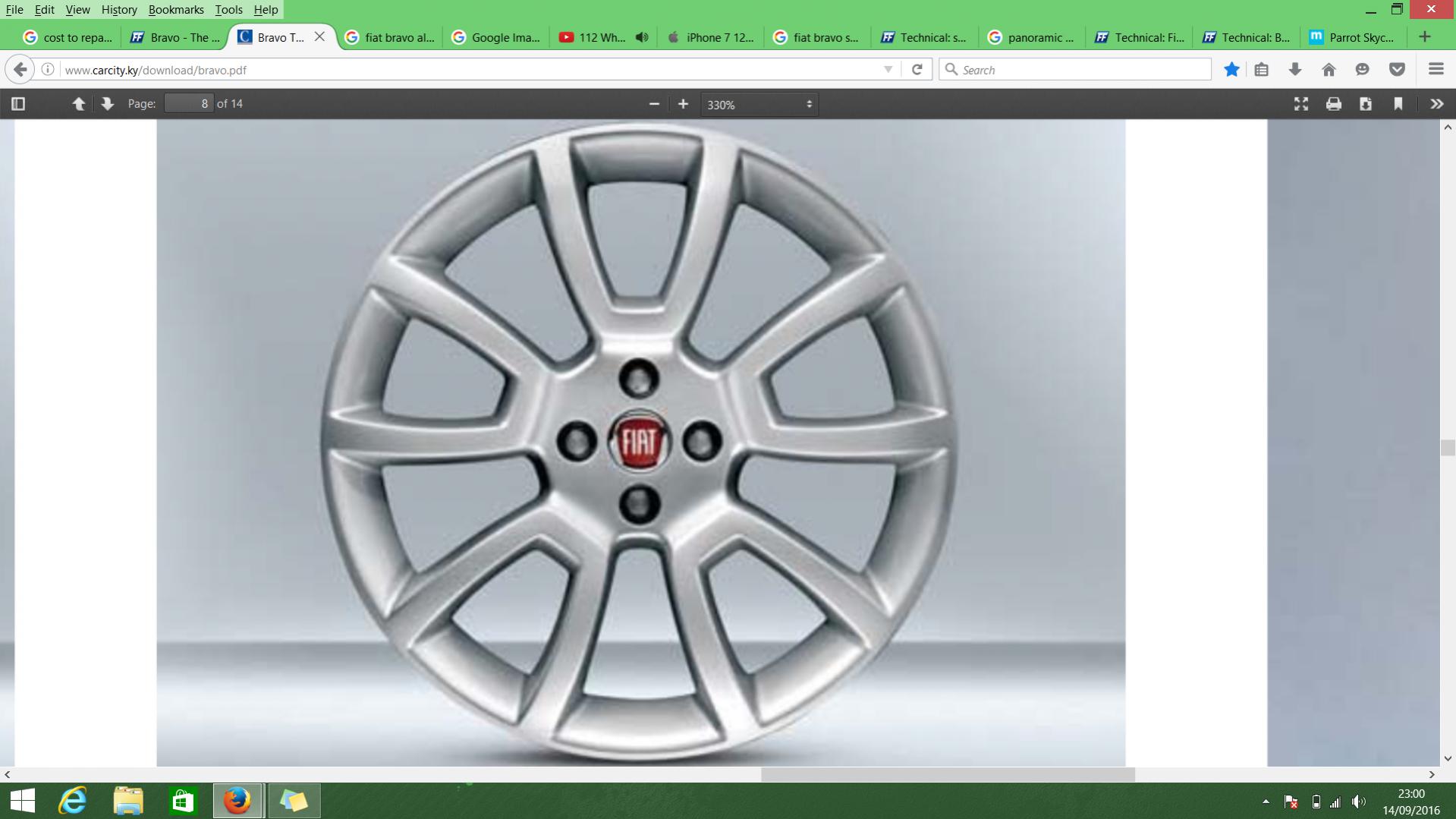Toggle the PDF viewer sidebar
The image size is (1456, 819).
point(18,104)
